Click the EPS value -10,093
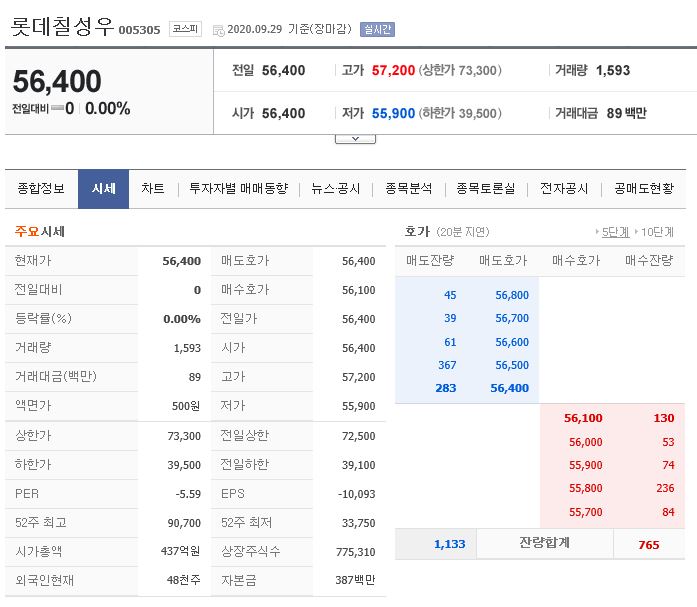697x607 pixels. tap(357, 494)
